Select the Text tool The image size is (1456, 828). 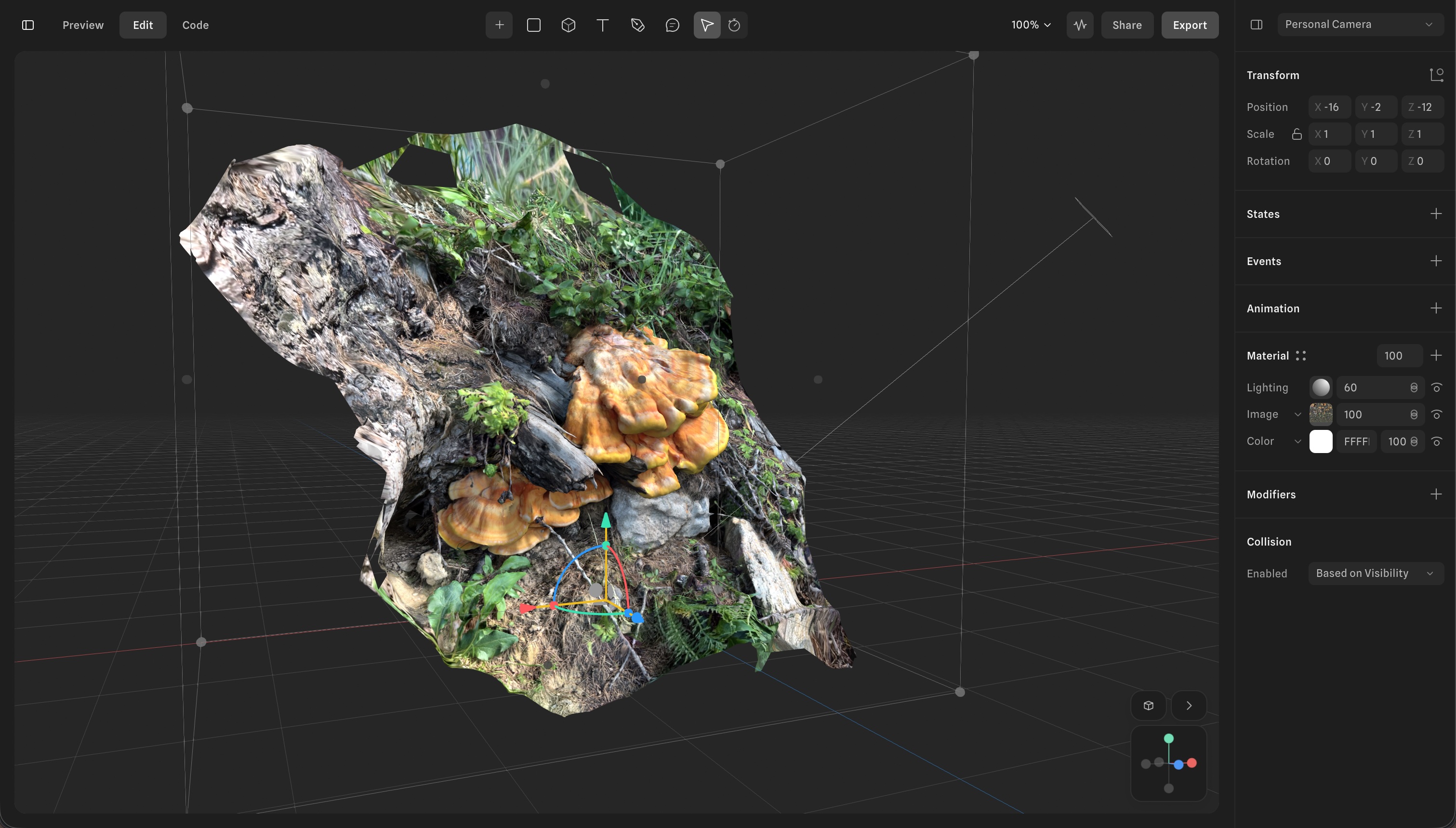tap(603, 25)
